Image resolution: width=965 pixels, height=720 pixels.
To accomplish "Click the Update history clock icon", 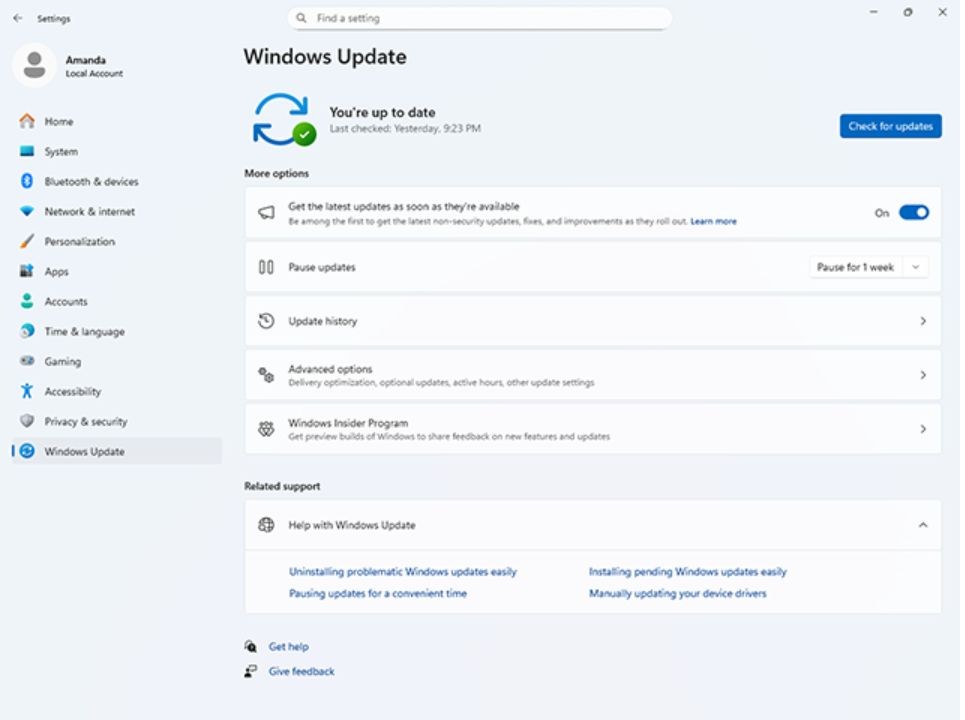I will pos(266,321).
